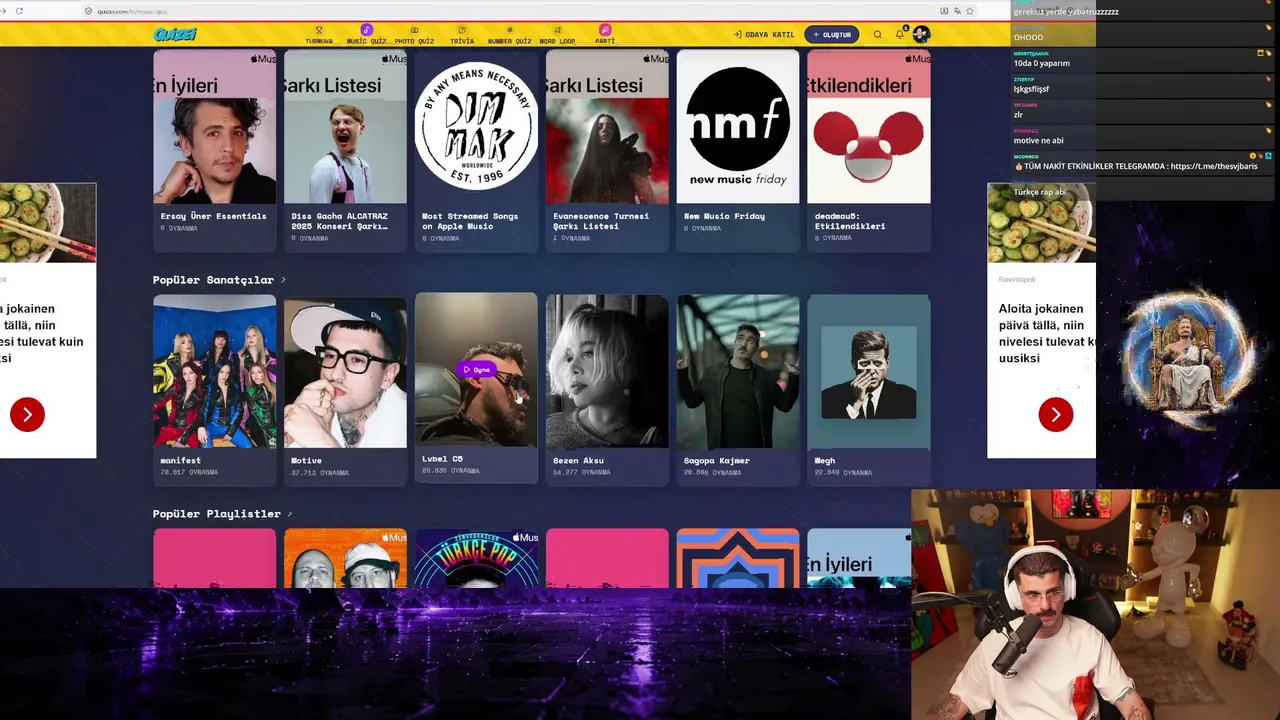
Task: Click the 'Diss Gacha ALCATRAZ 2025' title text
Action: tap(339, 221)
